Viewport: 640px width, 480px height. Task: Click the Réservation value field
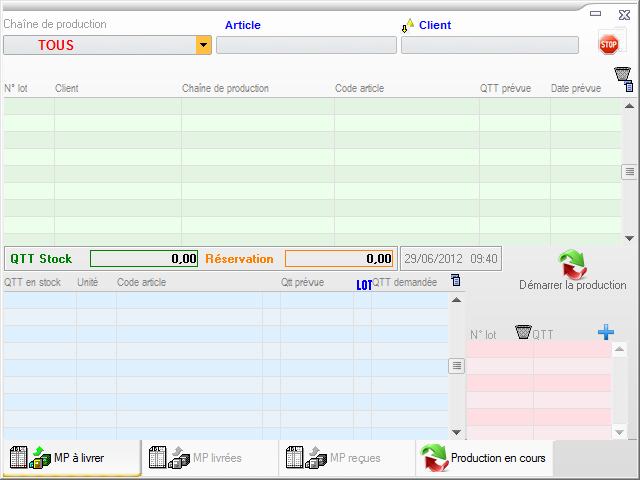click(338, 259)
